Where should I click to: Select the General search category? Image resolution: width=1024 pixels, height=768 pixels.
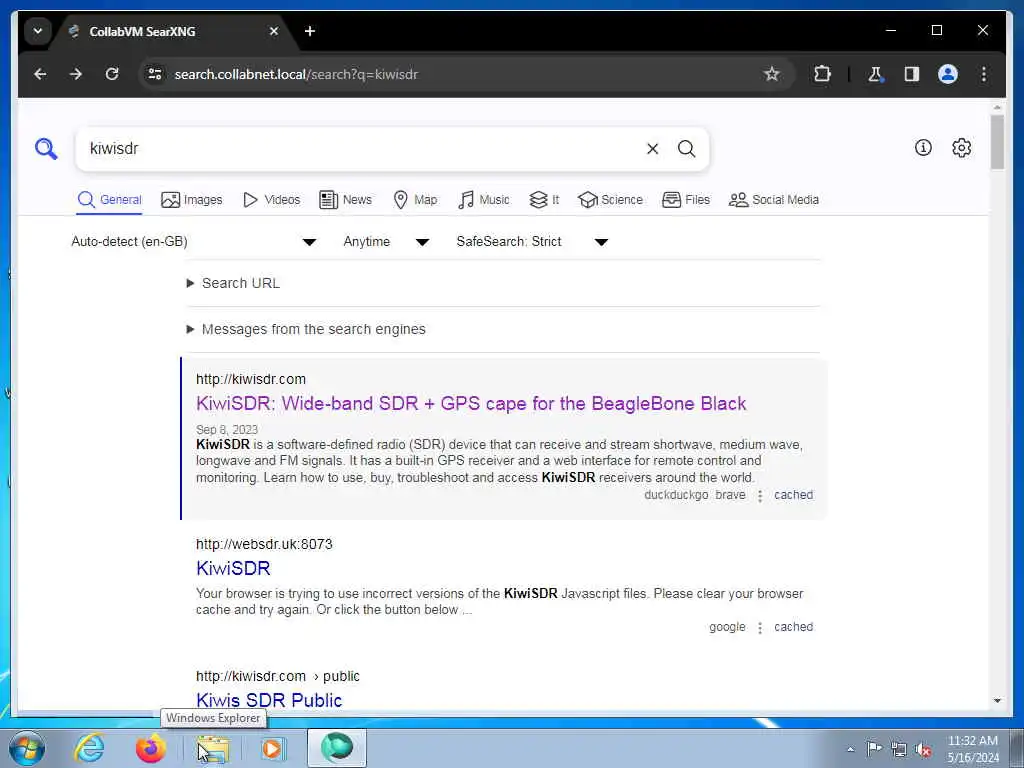109,200
